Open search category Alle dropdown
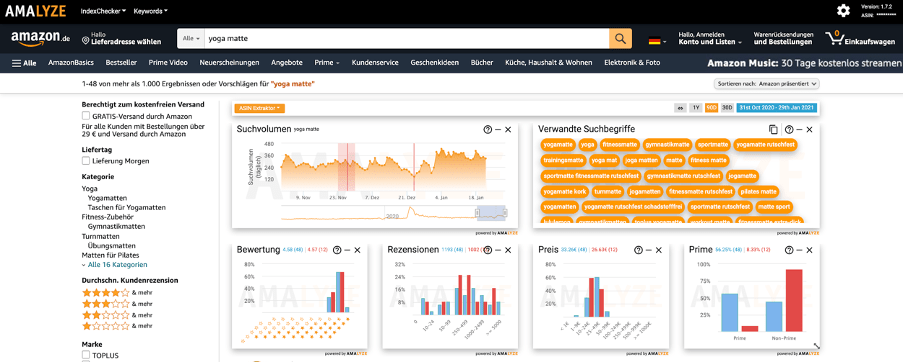Screen dimensions: 904x362 click(x=191, y=39)
